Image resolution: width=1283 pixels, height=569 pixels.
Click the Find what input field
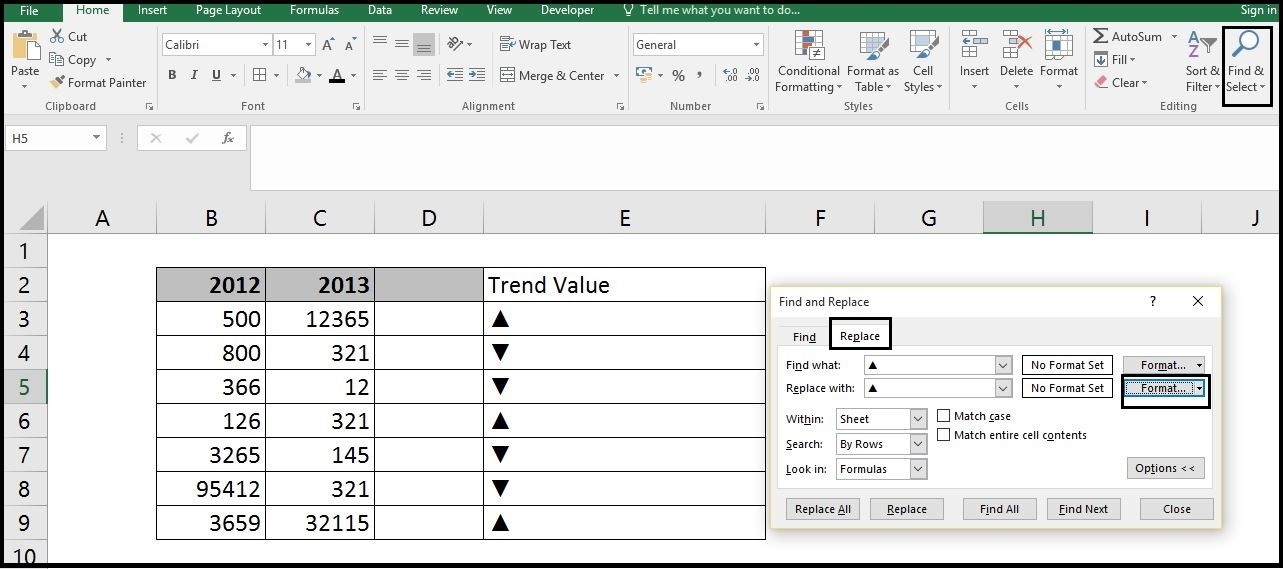pyautogui.click(x=930, y=365)
